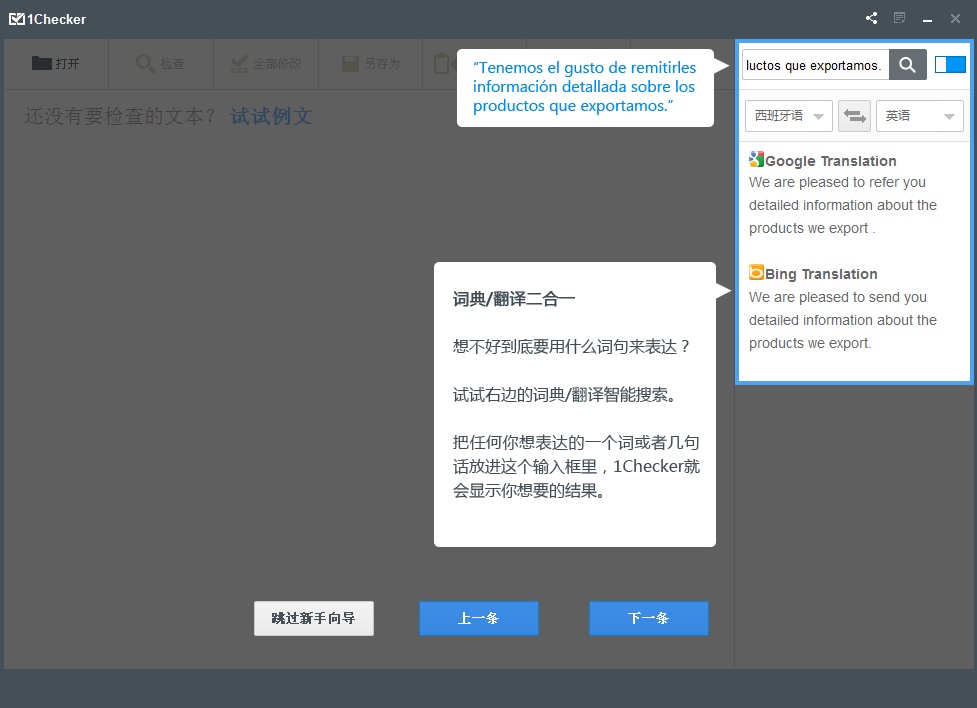Open the feedback note icon in title bar
Image resolution: width=977 pixels, height=708 pixels.
(900, 18)
